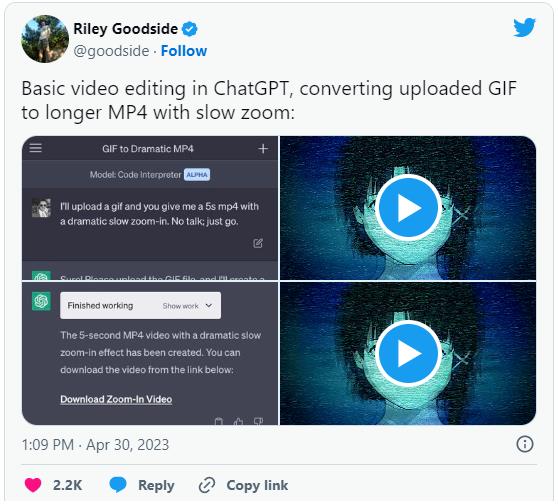Play the top video
Viewport: 558px width, 504px height.
408,208
